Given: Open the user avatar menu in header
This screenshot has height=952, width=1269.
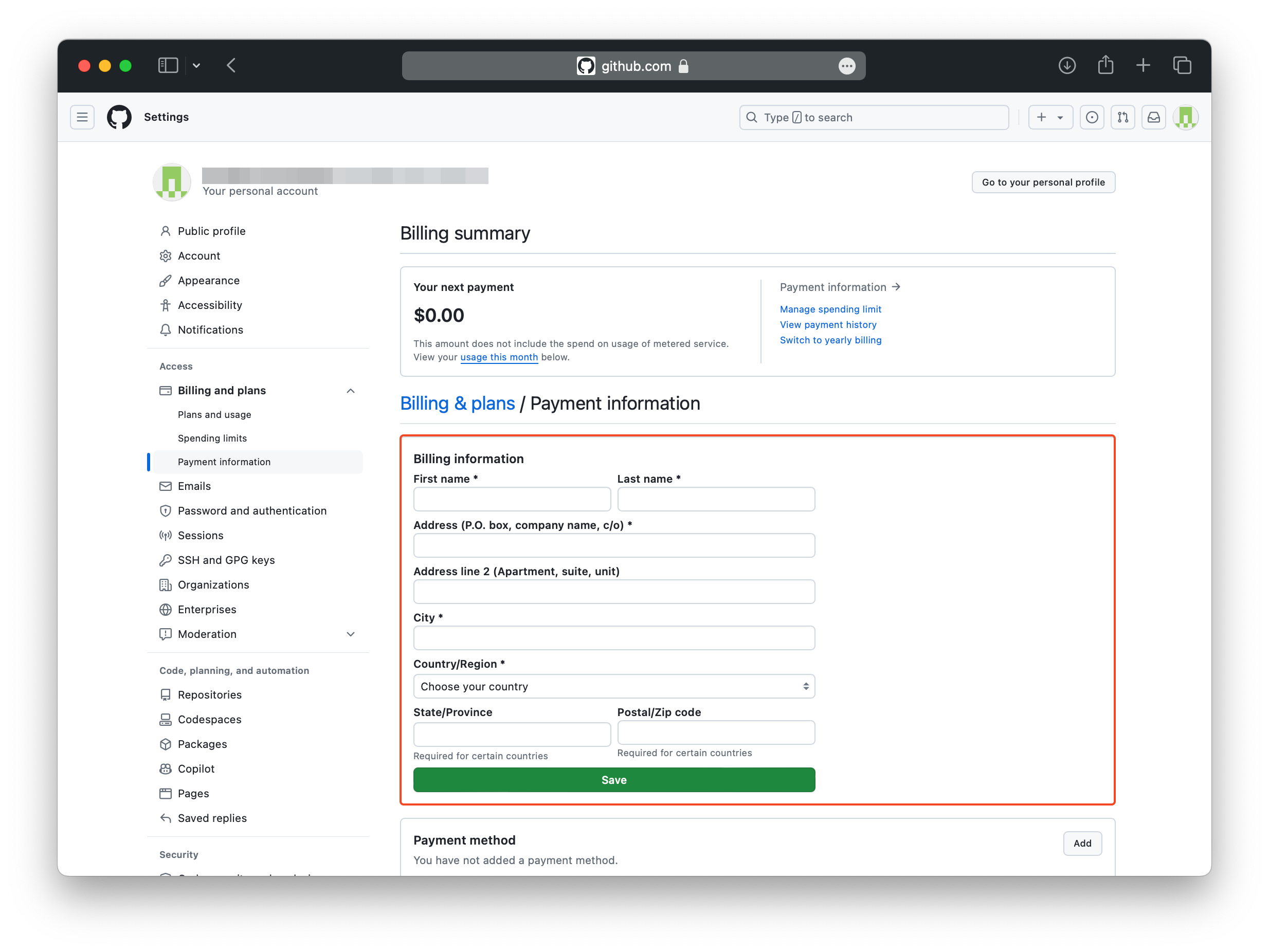Looking at the screenshot, I should point(1185,117).
